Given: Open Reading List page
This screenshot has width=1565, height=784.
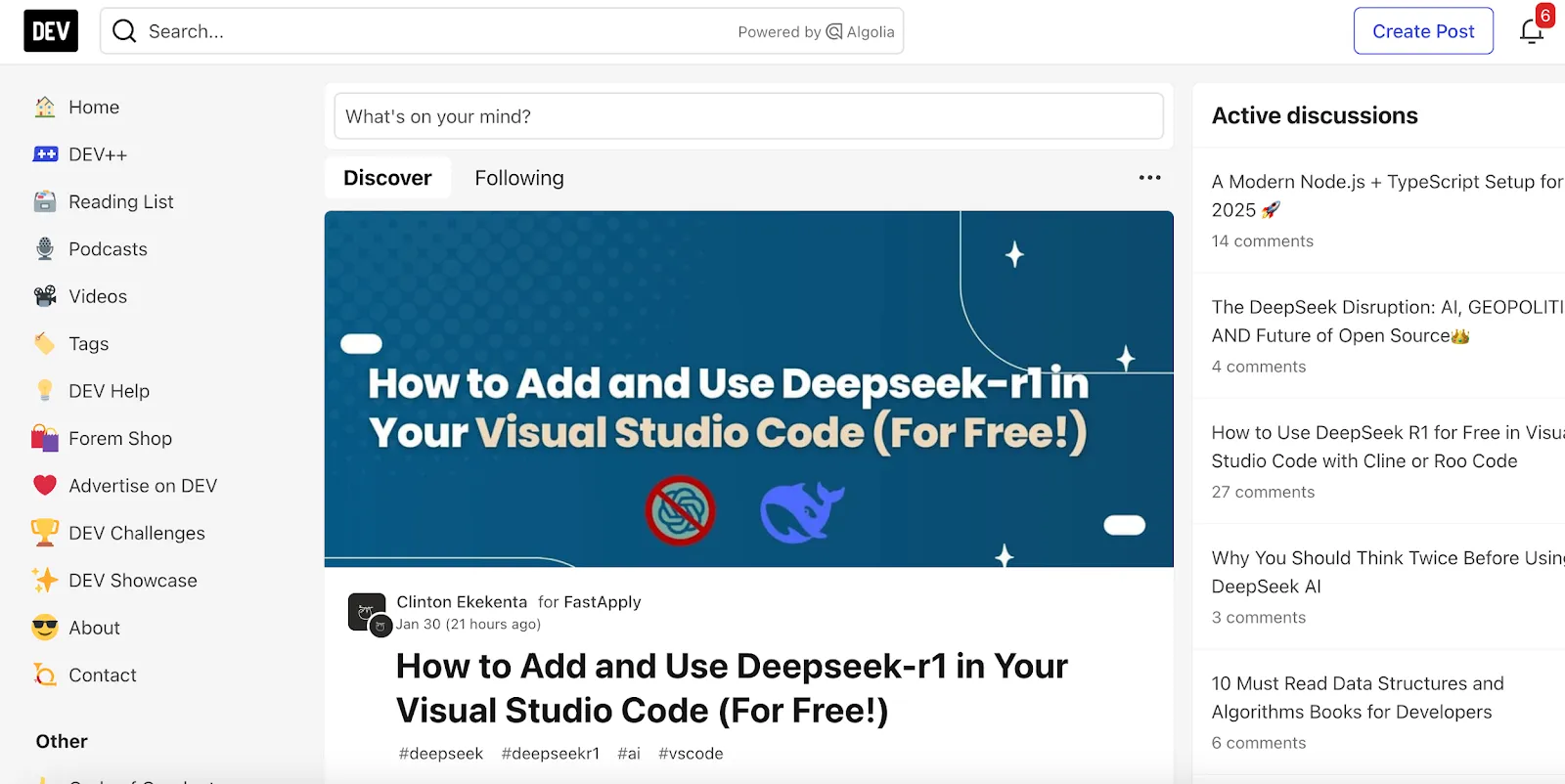Looking at the screenshot, I should [121, 202].
